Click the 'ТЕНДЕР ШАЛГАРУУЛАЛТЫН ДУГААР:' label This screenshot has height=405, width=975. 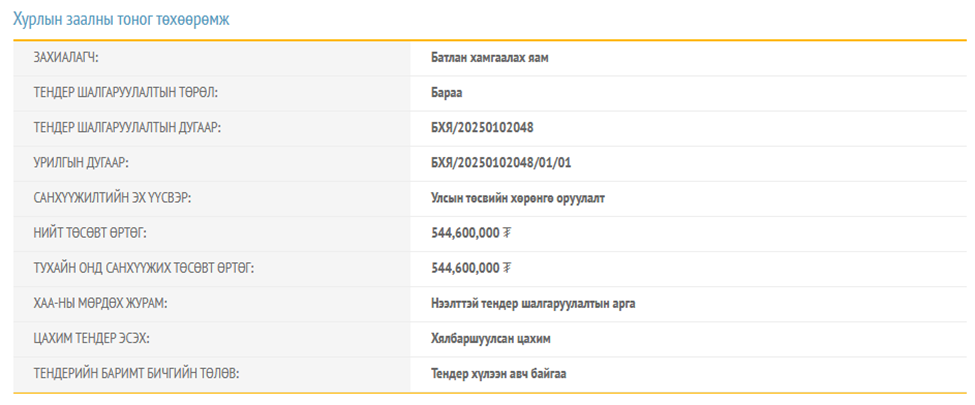(x=127, y=128)
